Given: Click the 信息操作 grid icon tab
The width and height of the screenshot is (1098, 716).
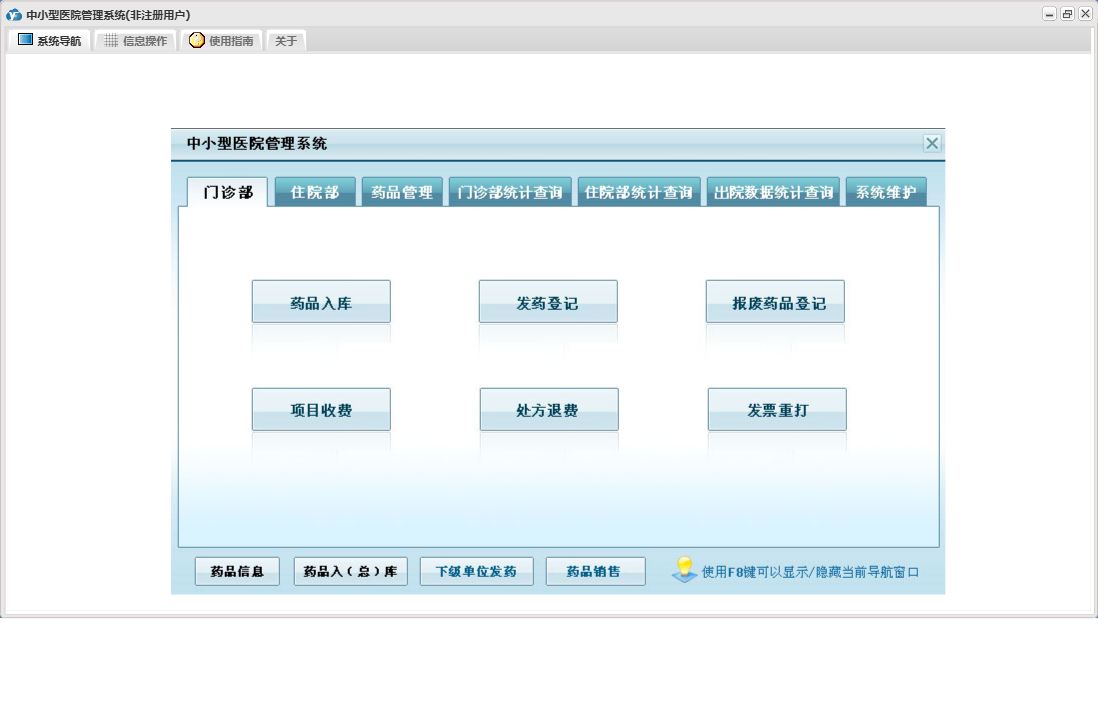Looking at the screenshot, I should coord(136,41).
